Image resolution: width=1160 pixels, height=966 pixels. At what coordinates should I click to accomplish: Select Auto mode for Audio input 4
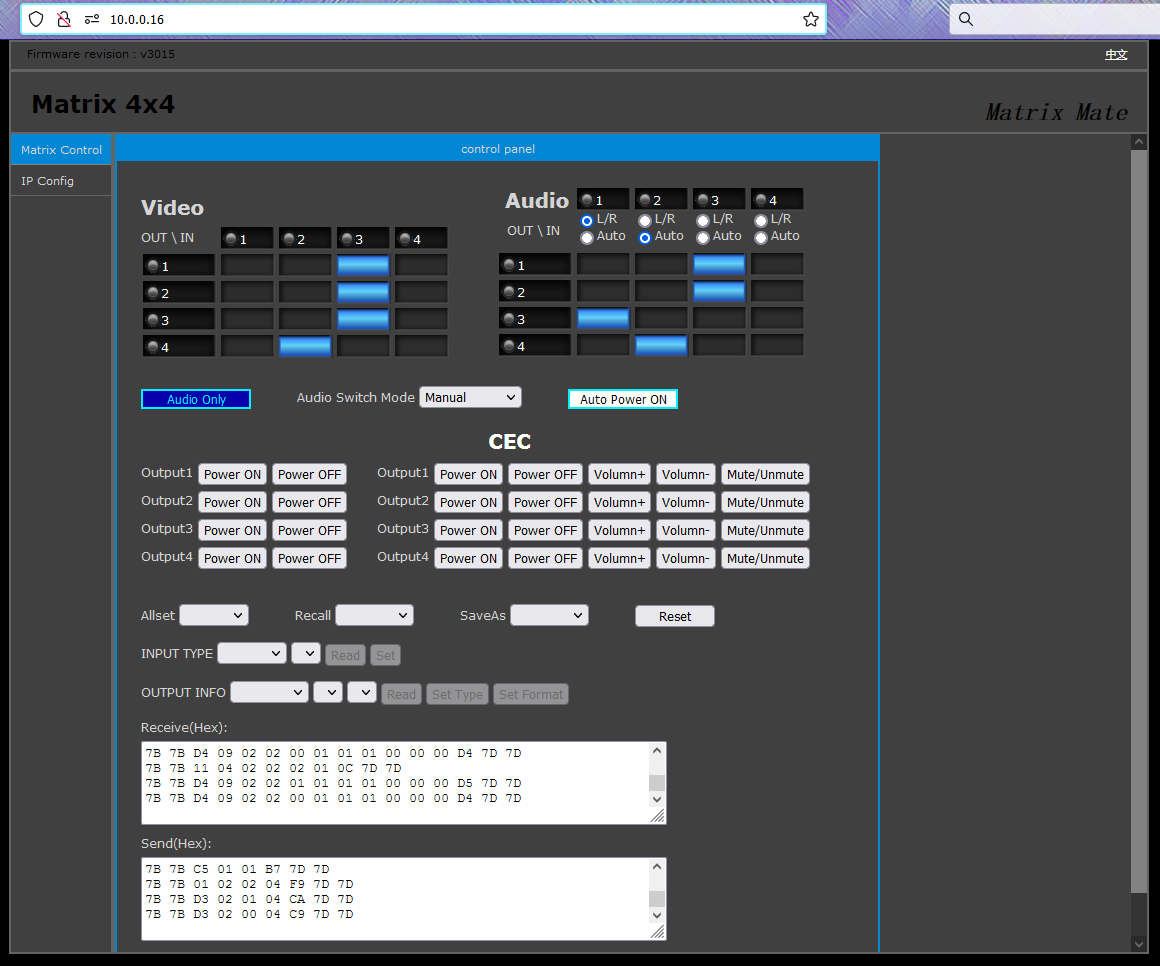point(760,236)
